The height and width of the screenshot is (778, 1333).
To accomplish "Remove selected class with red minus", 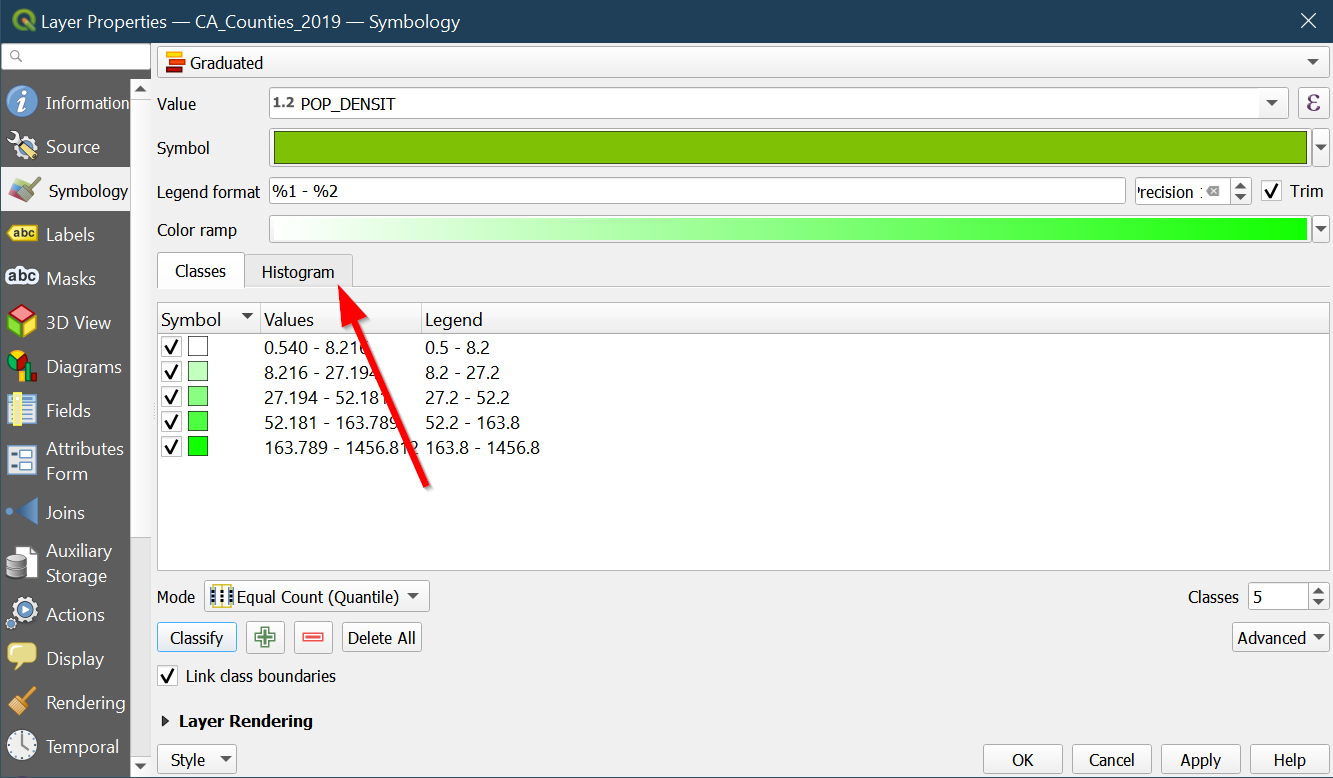I will tap(313, 638).
